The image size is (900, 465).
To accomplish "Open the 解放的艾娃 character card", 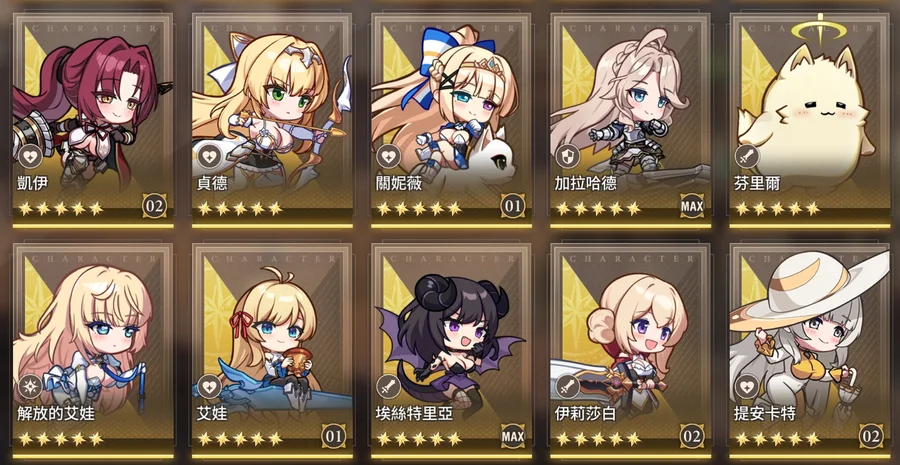I will click(93, 351).
